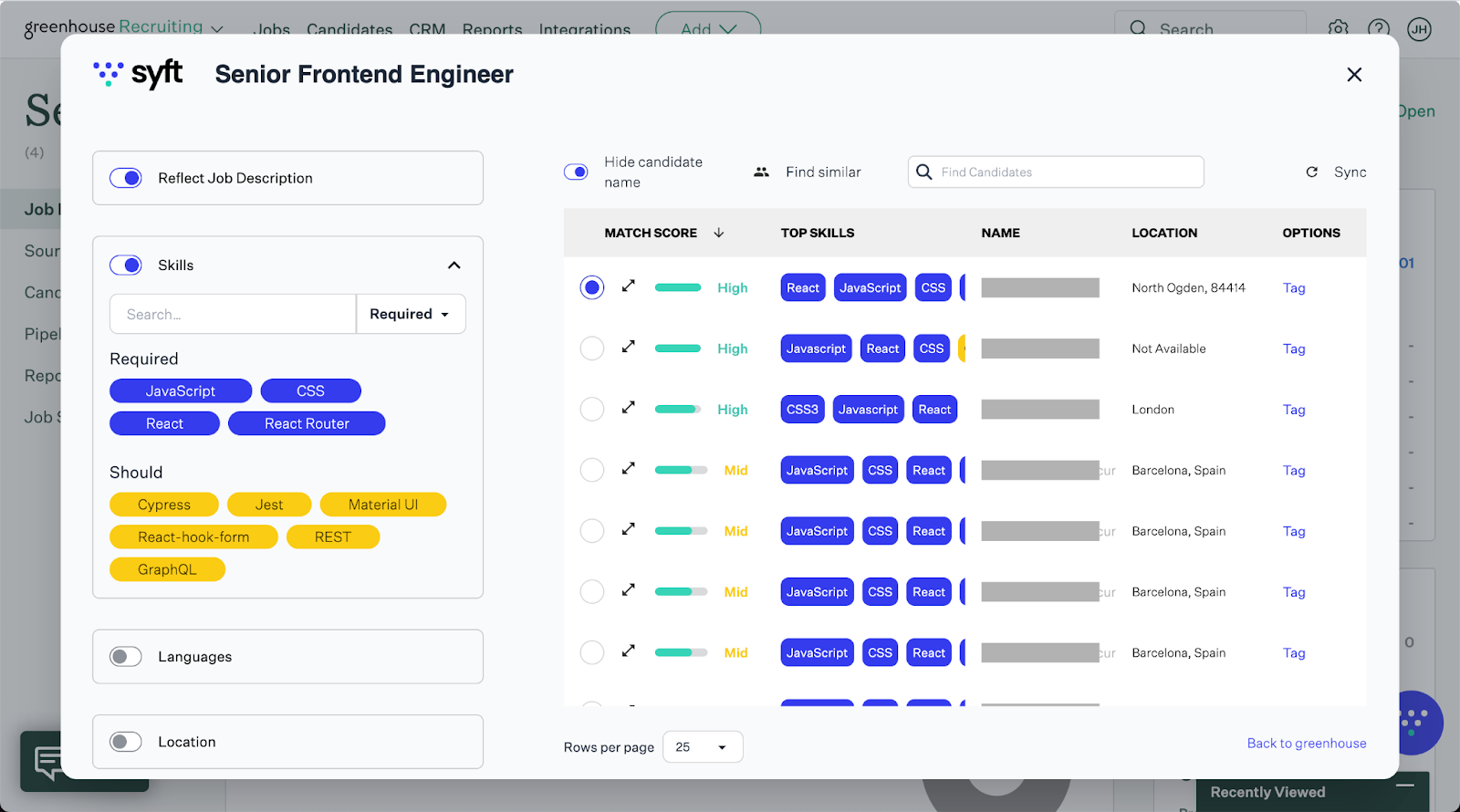Toggle Reflect Job Description switch
This screenshot has width=1460, height=812.
(126, 178)
